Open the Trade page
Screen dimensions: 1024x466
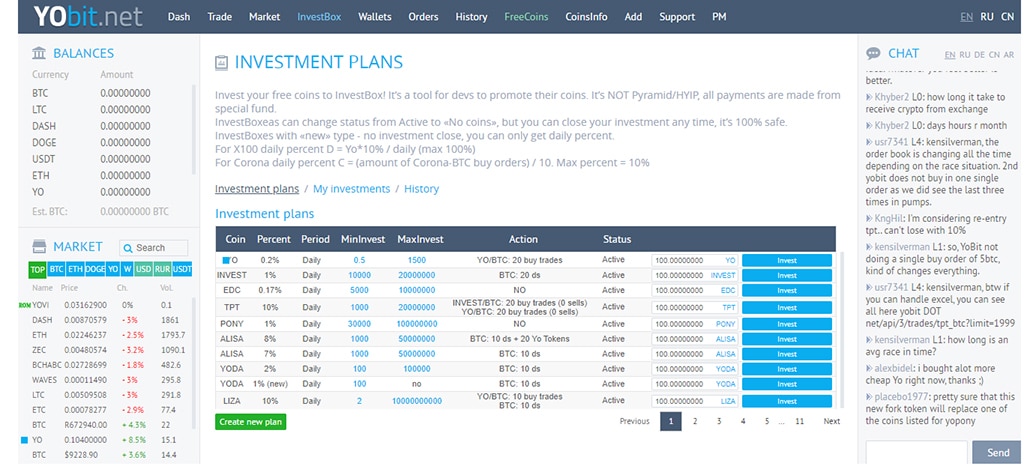219,17
